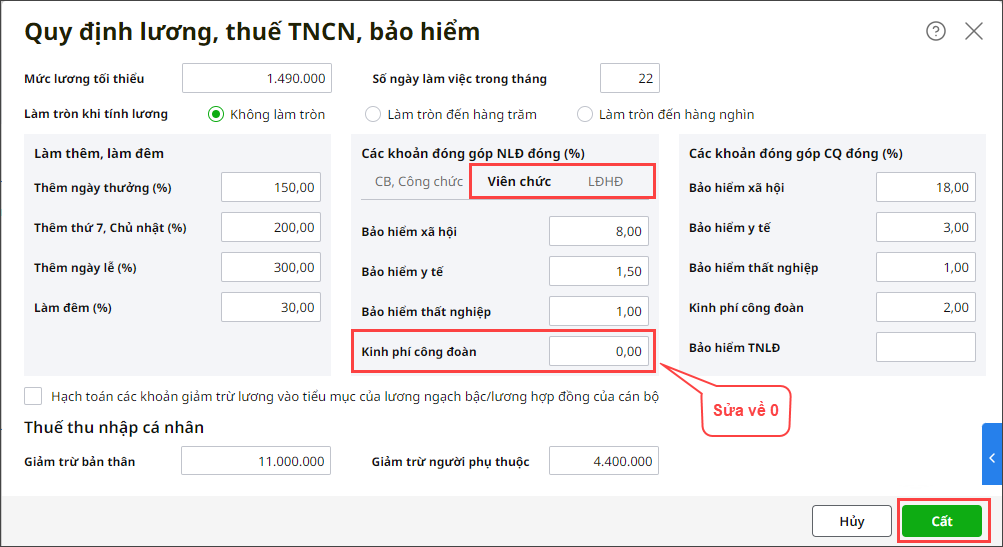Switch to the 'LĐHĐ' tab
Viewport: 1003px width, 547px height.
coord(605,181)
